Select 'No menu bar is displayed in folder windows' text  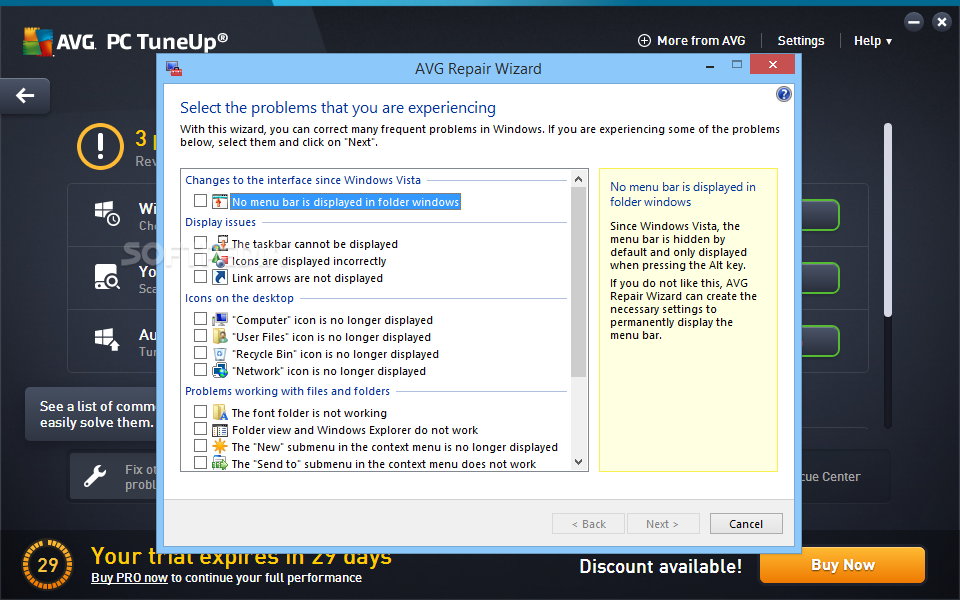tap(345, 202)
